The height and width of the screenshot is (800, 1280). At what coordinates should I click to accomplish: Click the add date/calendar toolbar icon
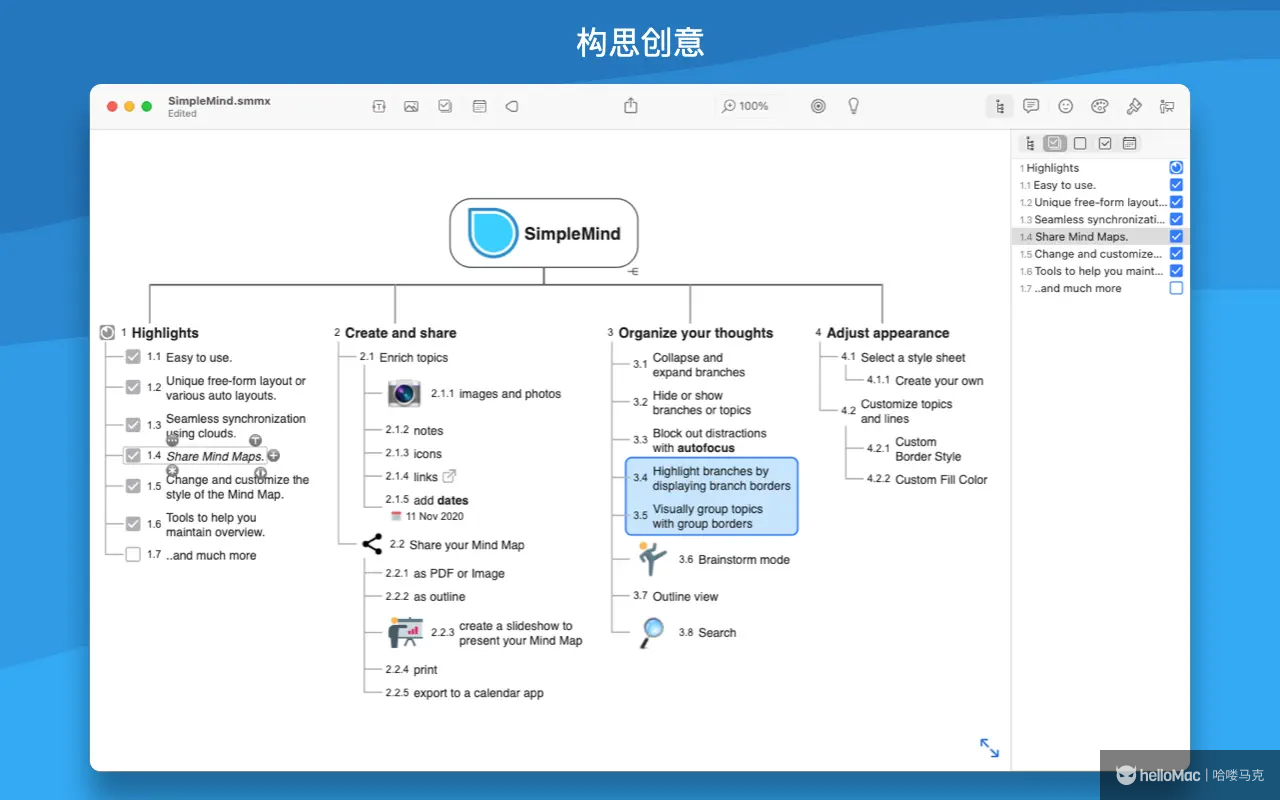[479, 106]
